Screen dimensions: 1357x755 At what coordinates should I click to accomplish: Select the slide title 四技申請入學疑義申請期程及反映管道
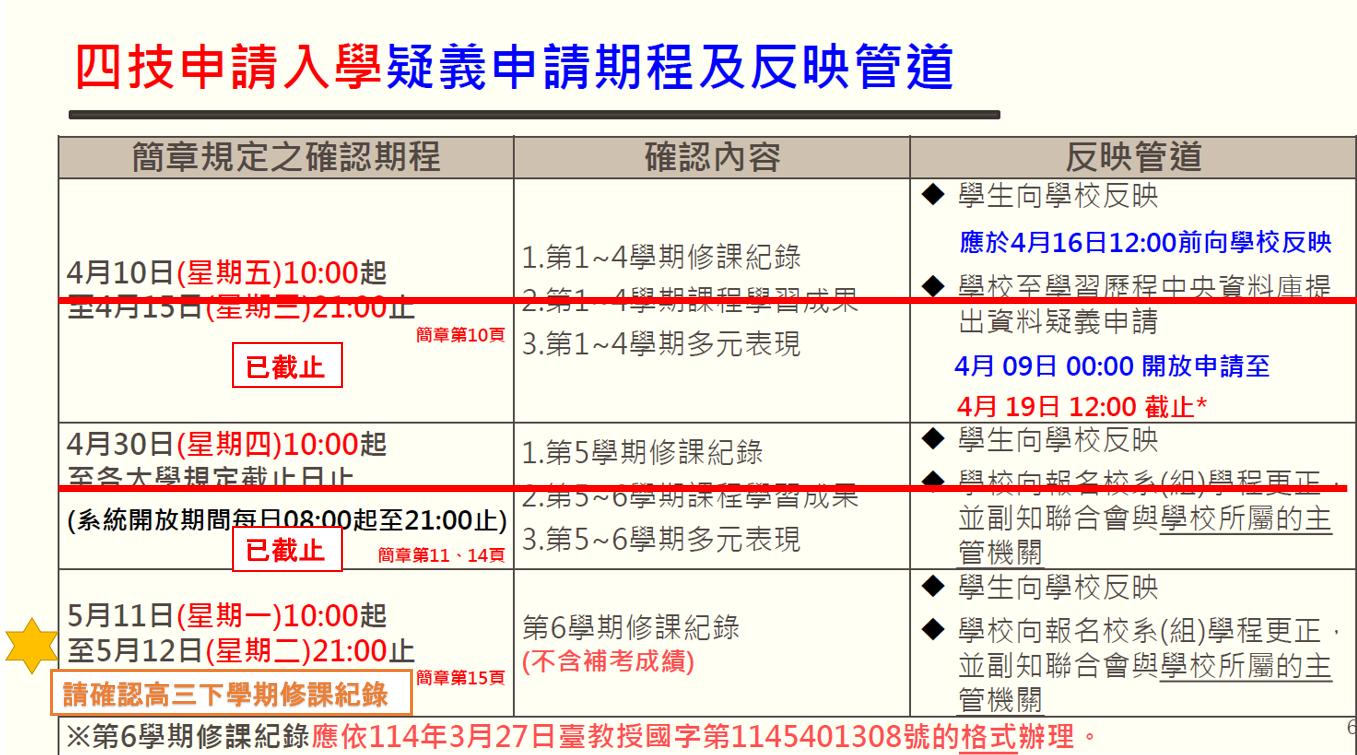point(514,67)
